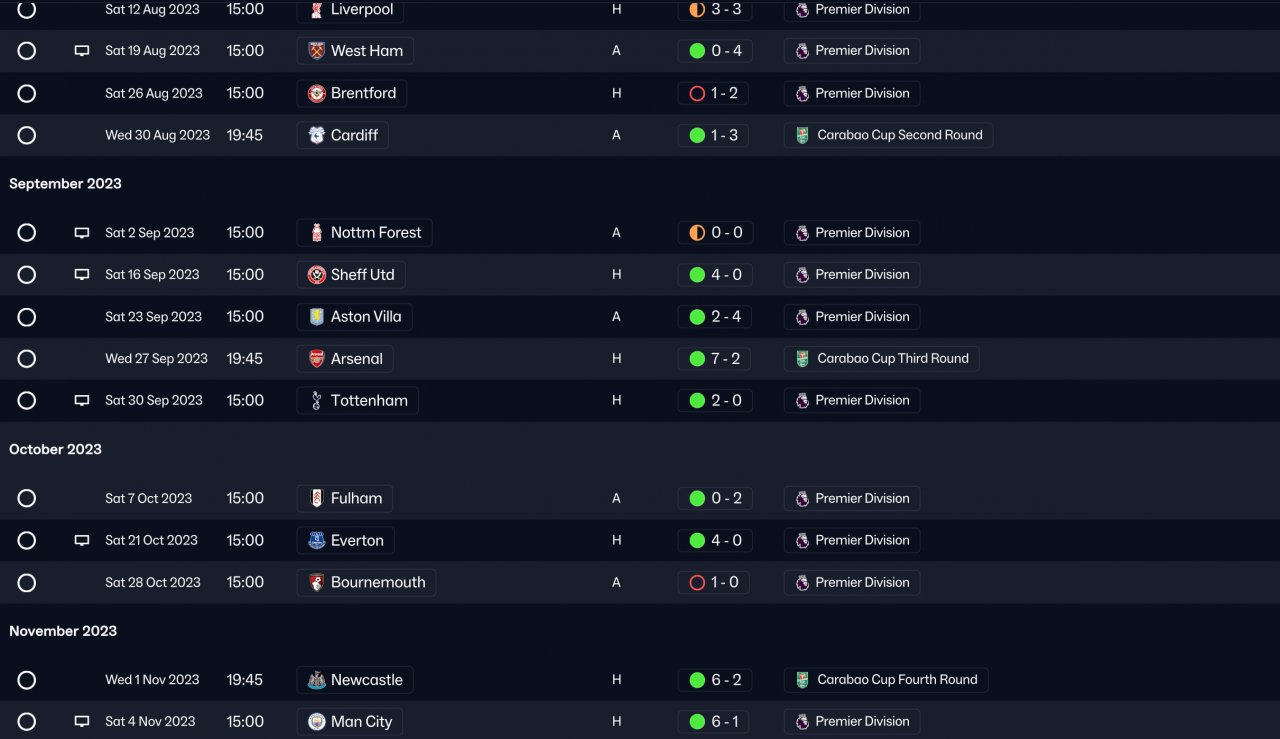Open the Newcastle team button
This screenshot has height=739, width=1280.
(x=355, y=680)
